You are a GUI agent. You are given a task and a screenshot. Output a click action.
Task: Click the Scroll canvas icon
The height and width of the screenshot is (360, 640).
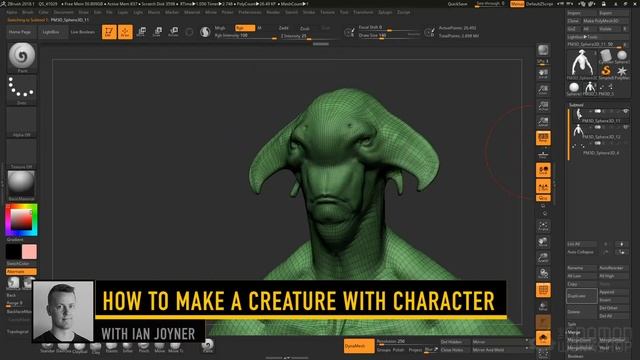pos(543,73)
